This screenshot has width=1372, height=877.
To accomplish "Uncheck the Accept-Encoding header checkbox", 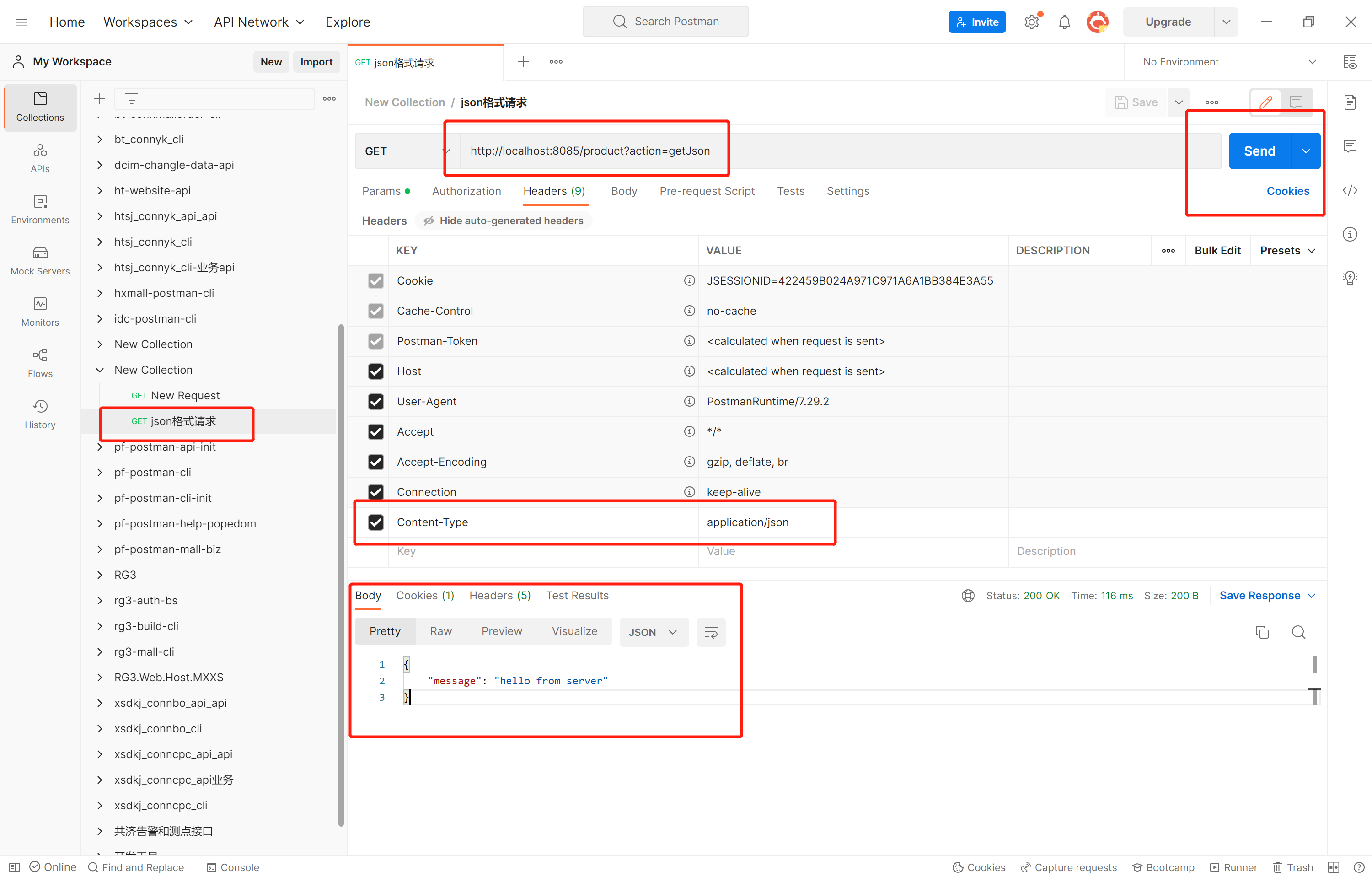I will click(375, 462).
